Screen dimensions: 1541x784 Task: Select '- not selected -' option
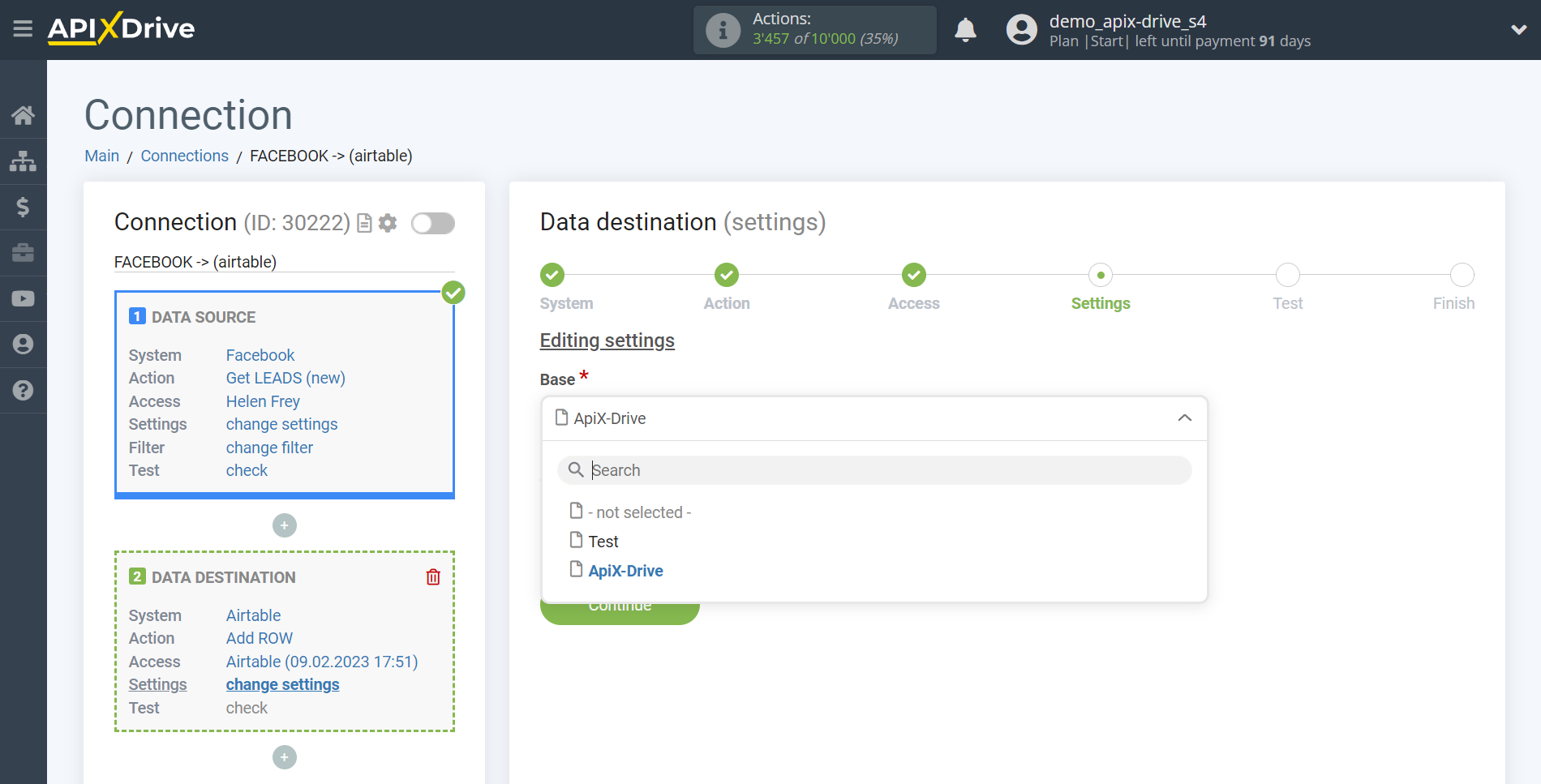pos(639,512)
